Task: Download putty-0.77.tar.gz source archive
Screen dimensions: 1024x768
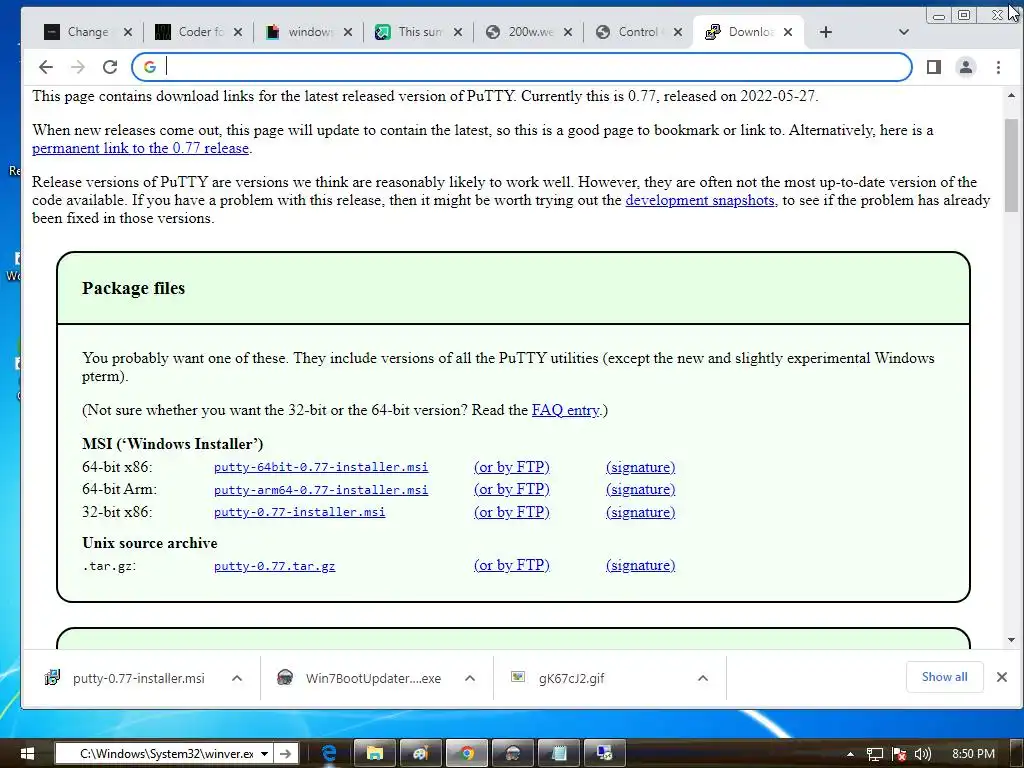Action: tap(274, 566)
